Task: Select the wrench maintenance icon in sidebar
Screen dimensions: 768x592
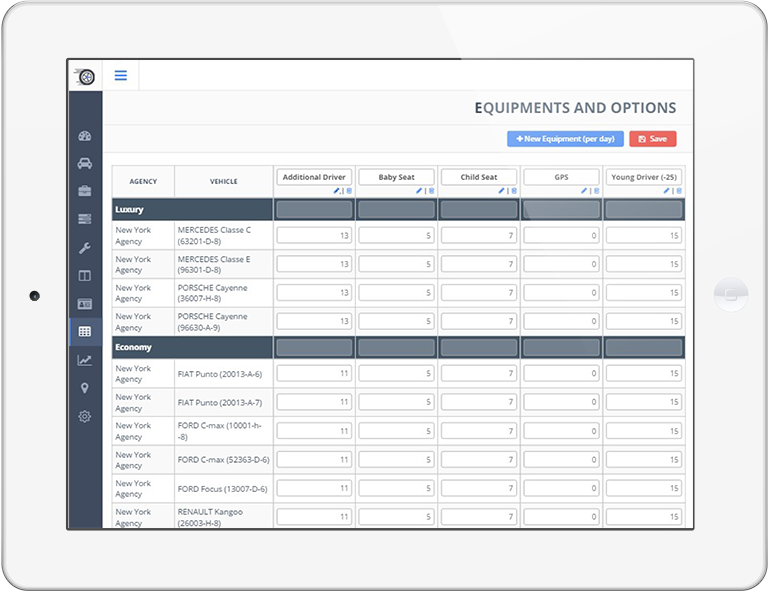Action: (85, 247)
